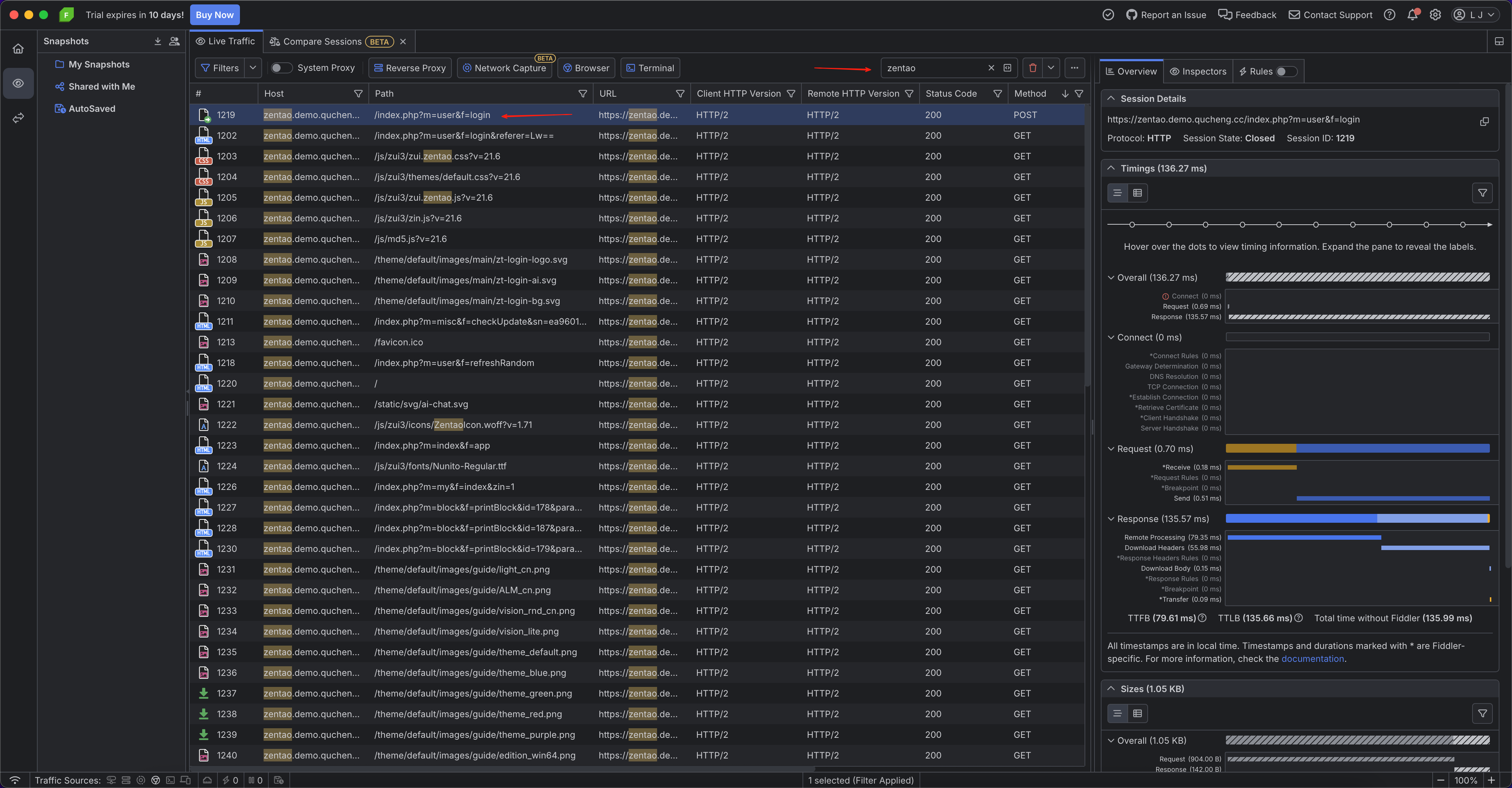Viewport: 1512px width, 788px height.
Task: Toggle the System Proxy switch
Action: (281, 68)
